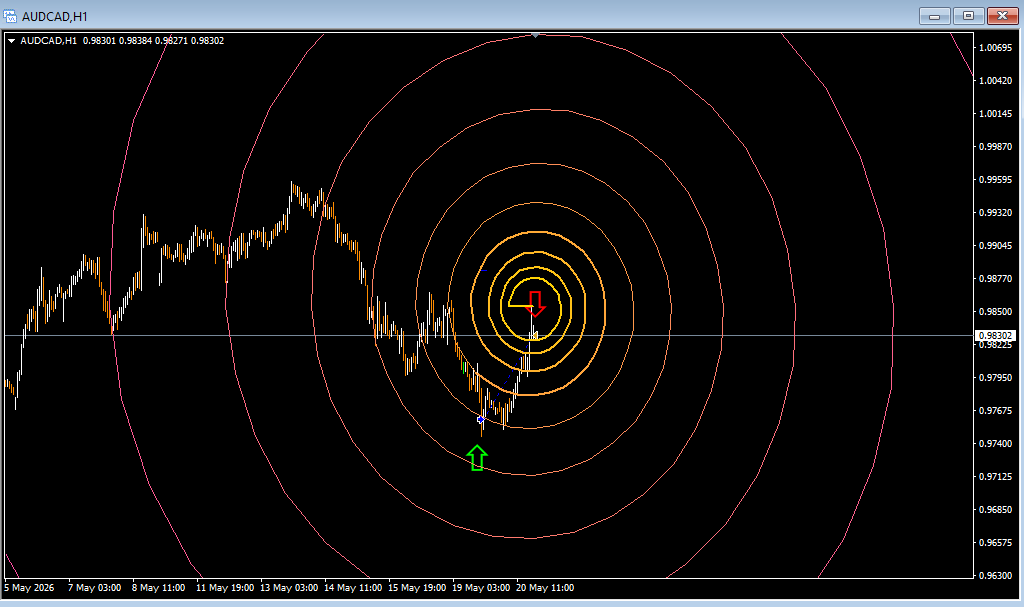
Task: Click the 0.96850 price scale label
Action: click(995, 510)
